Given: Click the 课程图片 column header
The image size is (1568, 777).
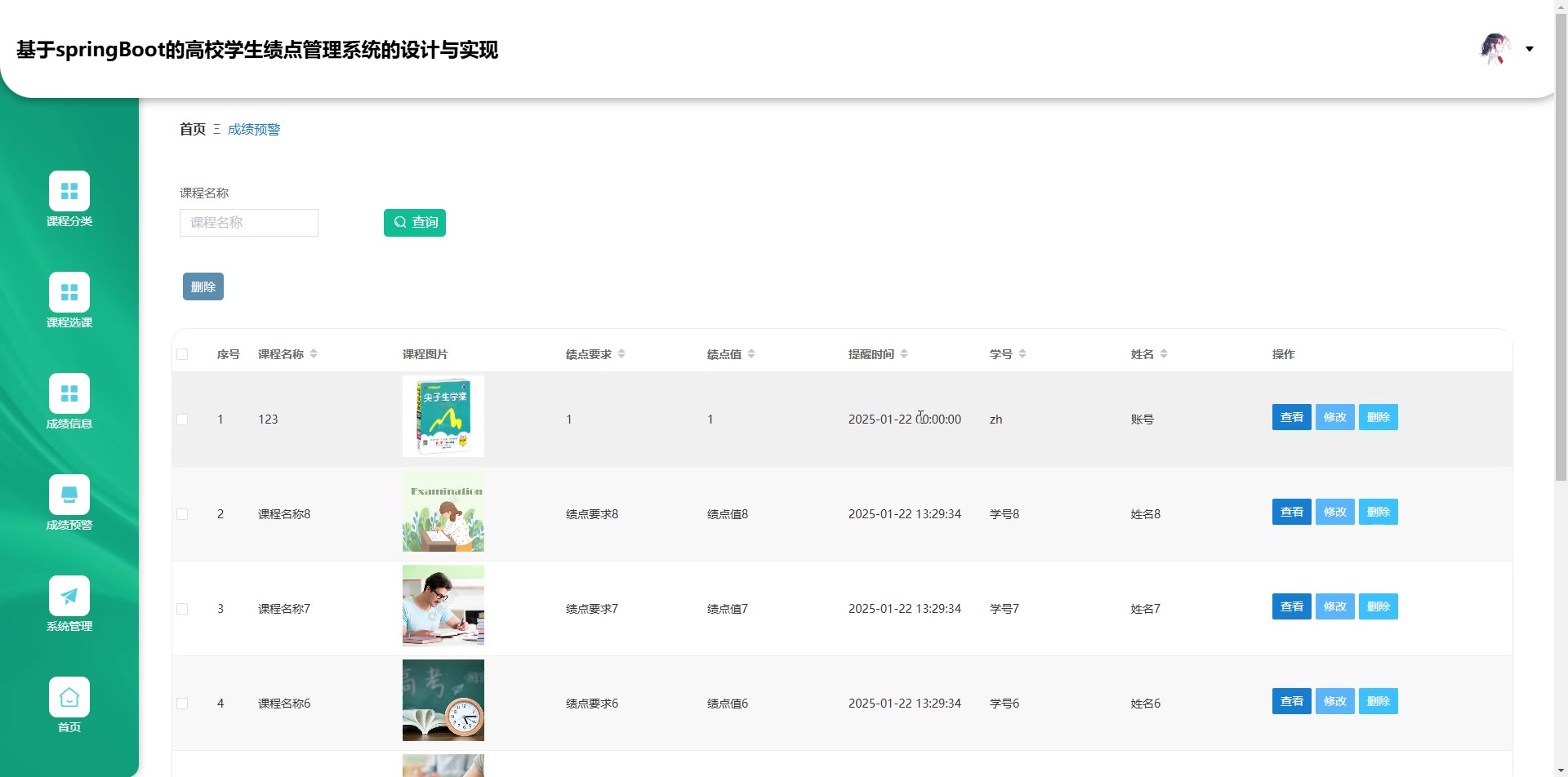Looking at the screenshot, I should pos(425,354).
